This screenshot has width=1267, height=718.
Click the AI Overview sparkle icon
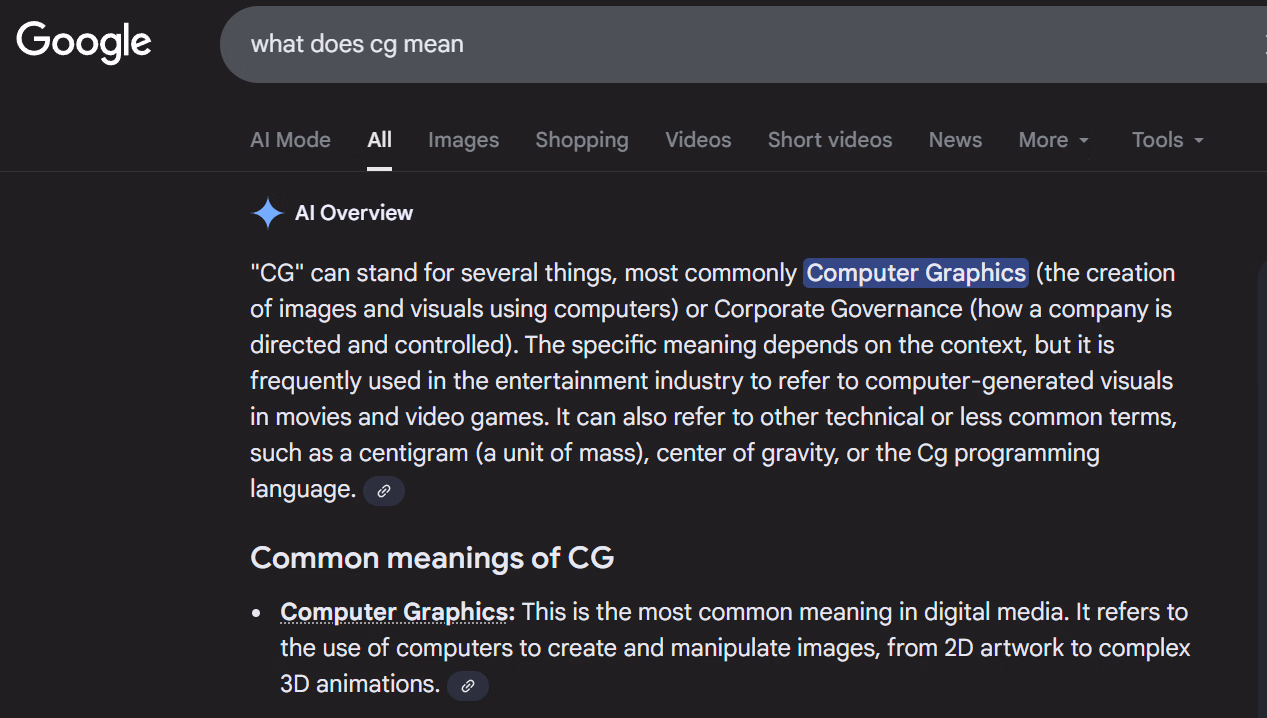point(267,213)
